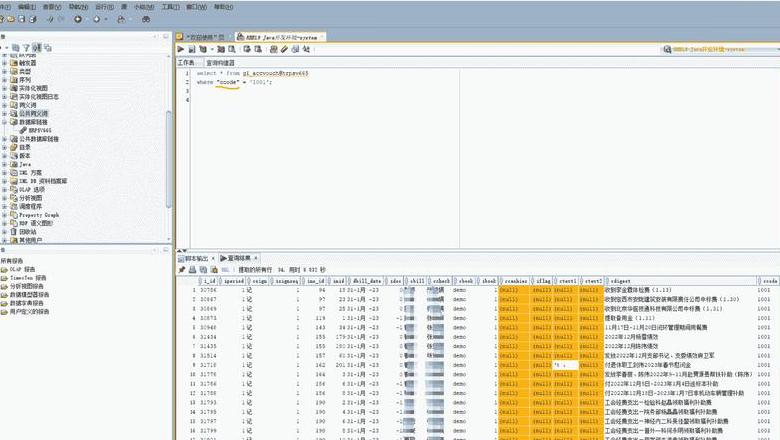
Task: Open the 查看 menu
Action: [52, 7]
